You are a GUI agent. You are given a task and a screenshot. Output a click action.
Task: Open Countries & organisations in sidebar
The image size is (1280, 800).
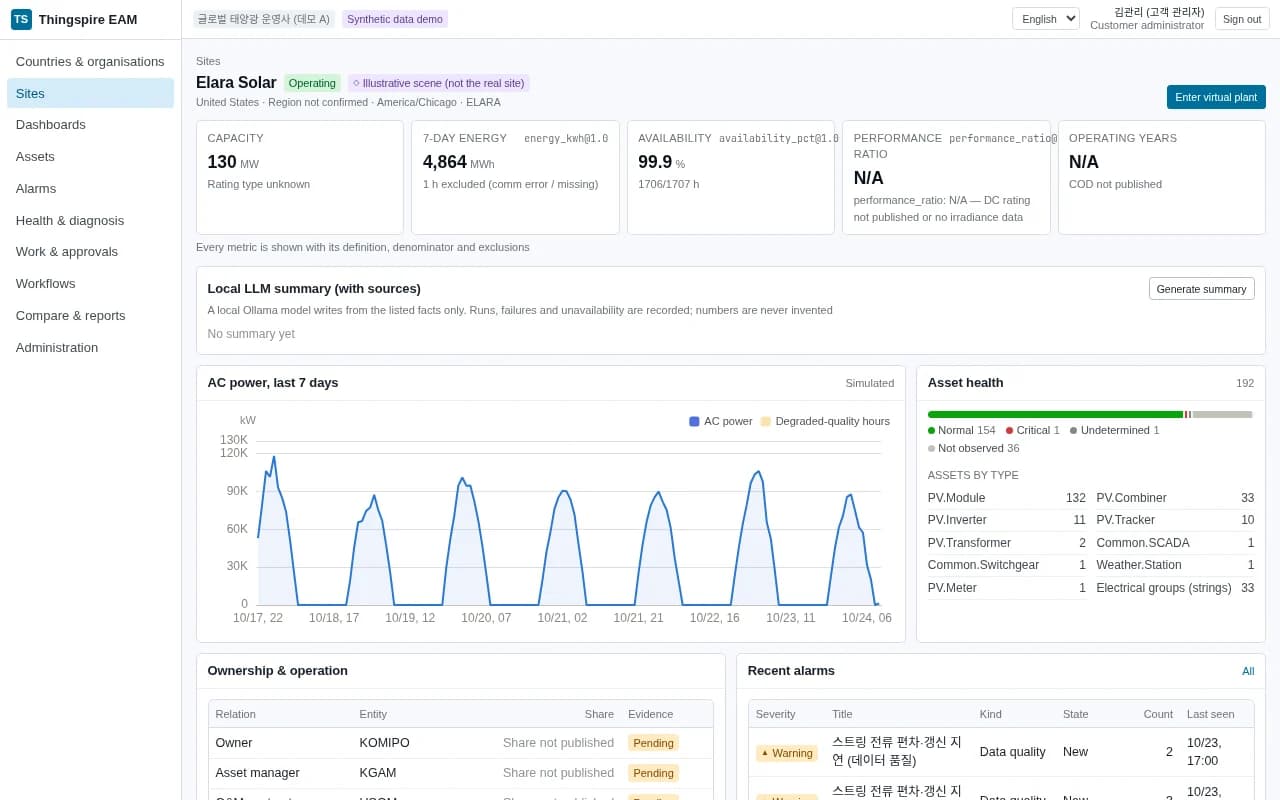pos(90,61)
